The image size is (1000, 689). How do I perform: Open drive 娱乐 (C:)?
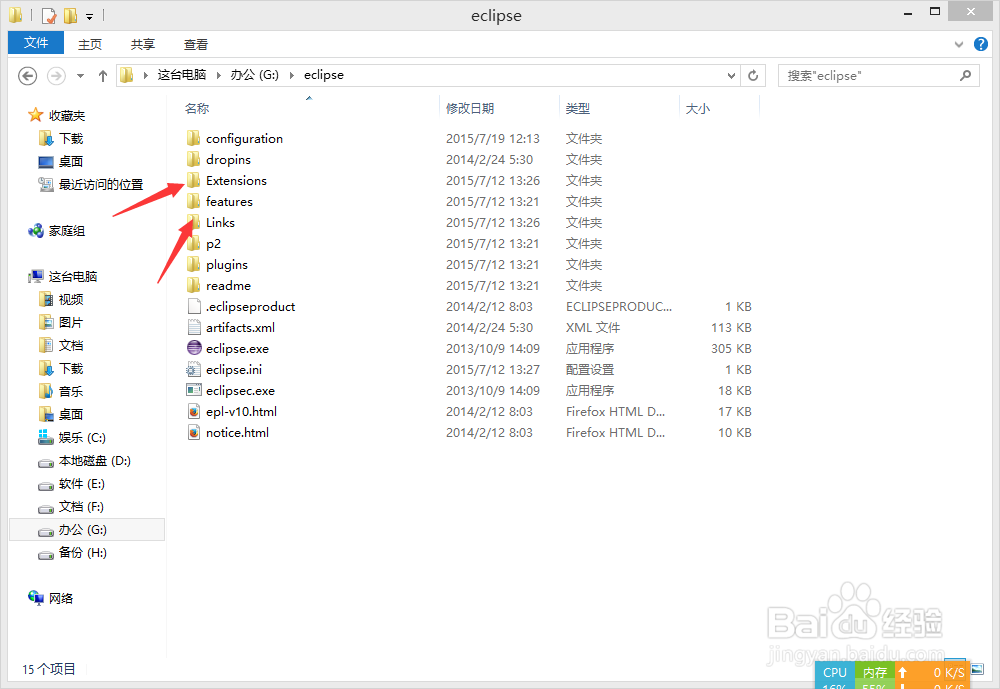point(82,438)
